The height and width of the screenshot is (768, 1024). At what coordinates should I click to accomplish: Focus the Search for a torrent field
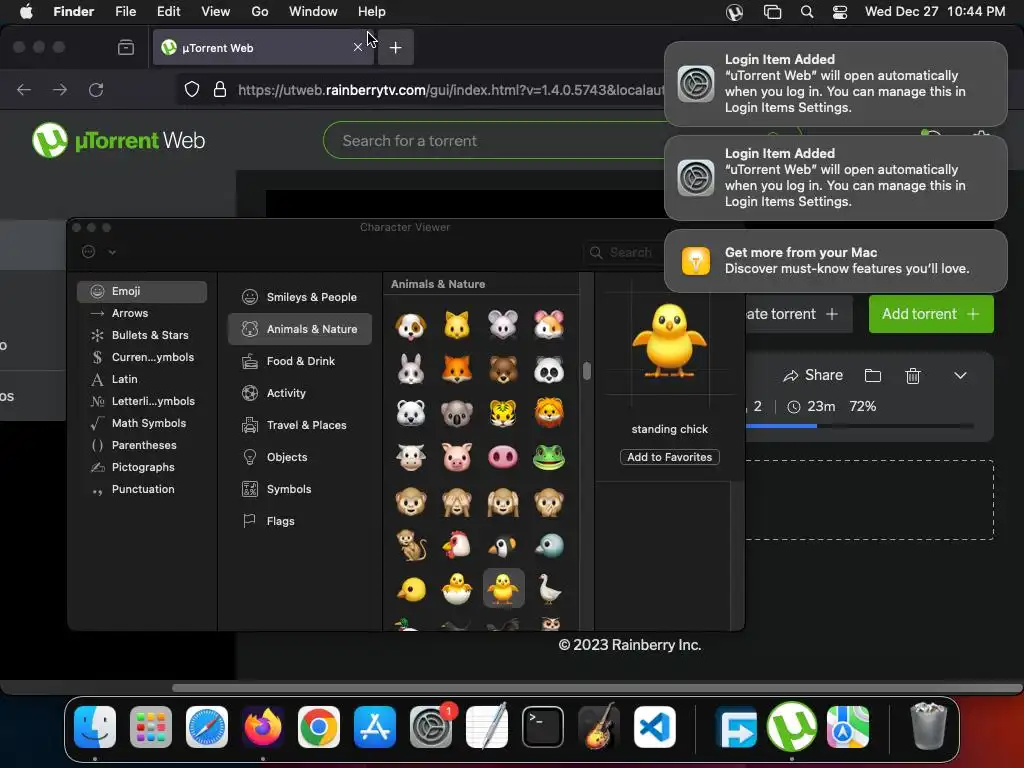(496, 140)
